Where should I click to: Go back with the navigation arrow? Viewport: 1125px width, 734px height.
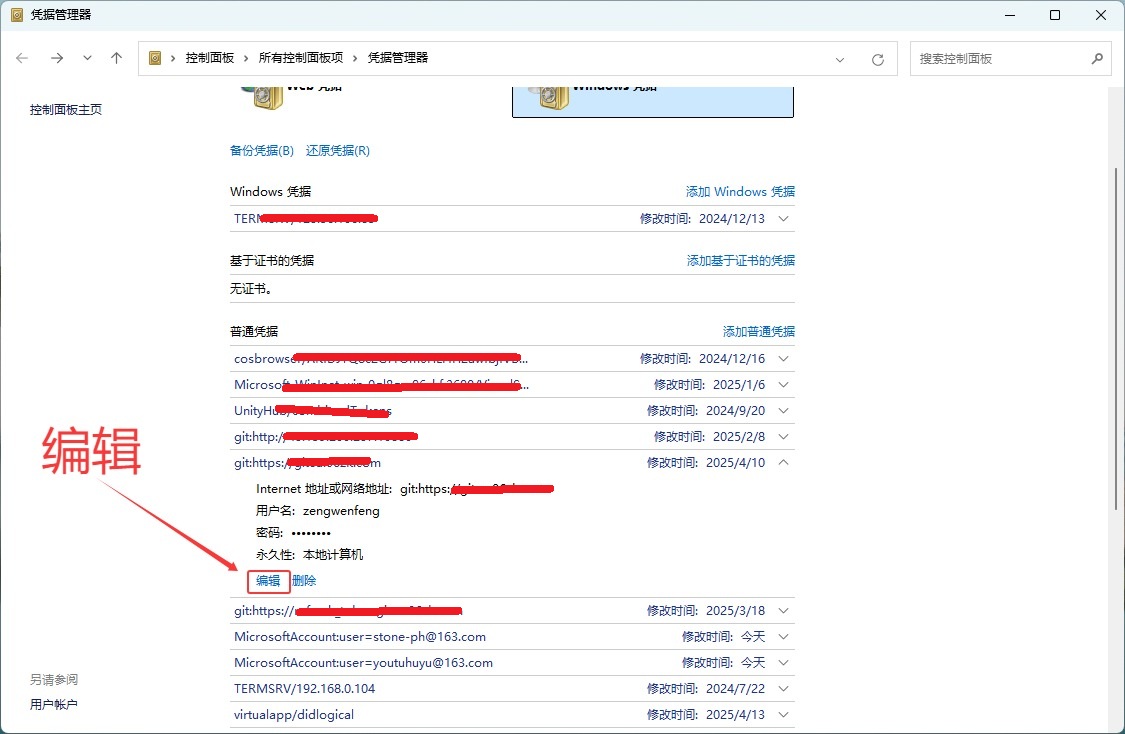point(22,58)
